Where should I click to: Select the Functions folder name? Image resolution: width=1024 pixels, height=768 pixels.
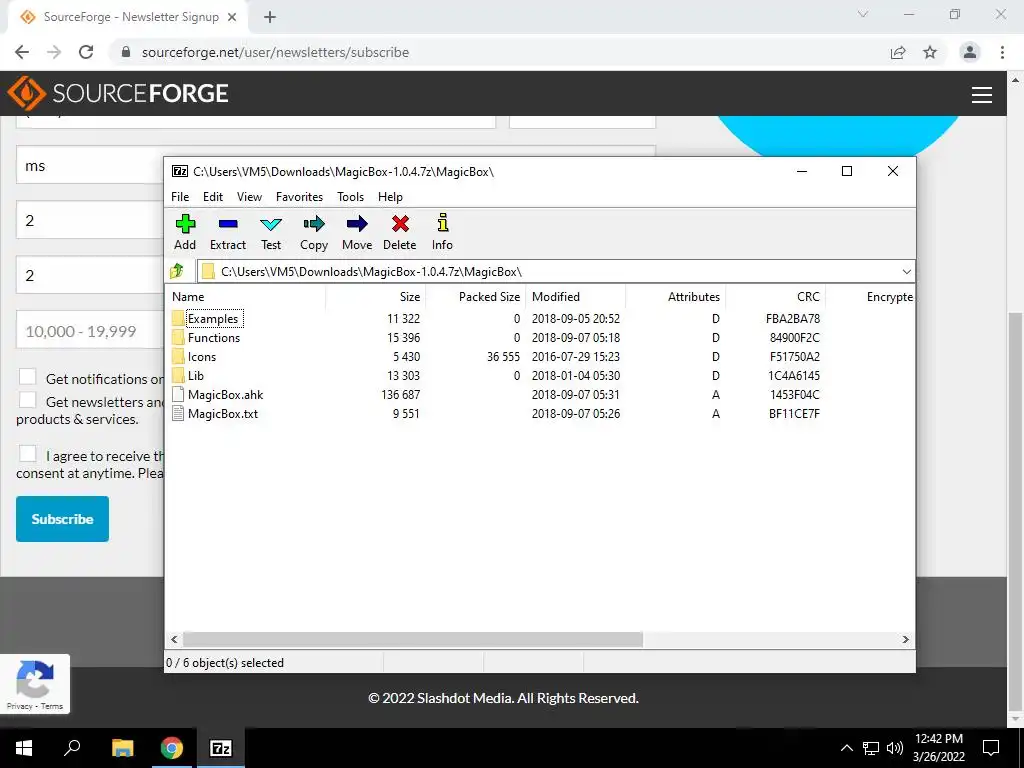[214, 338]
